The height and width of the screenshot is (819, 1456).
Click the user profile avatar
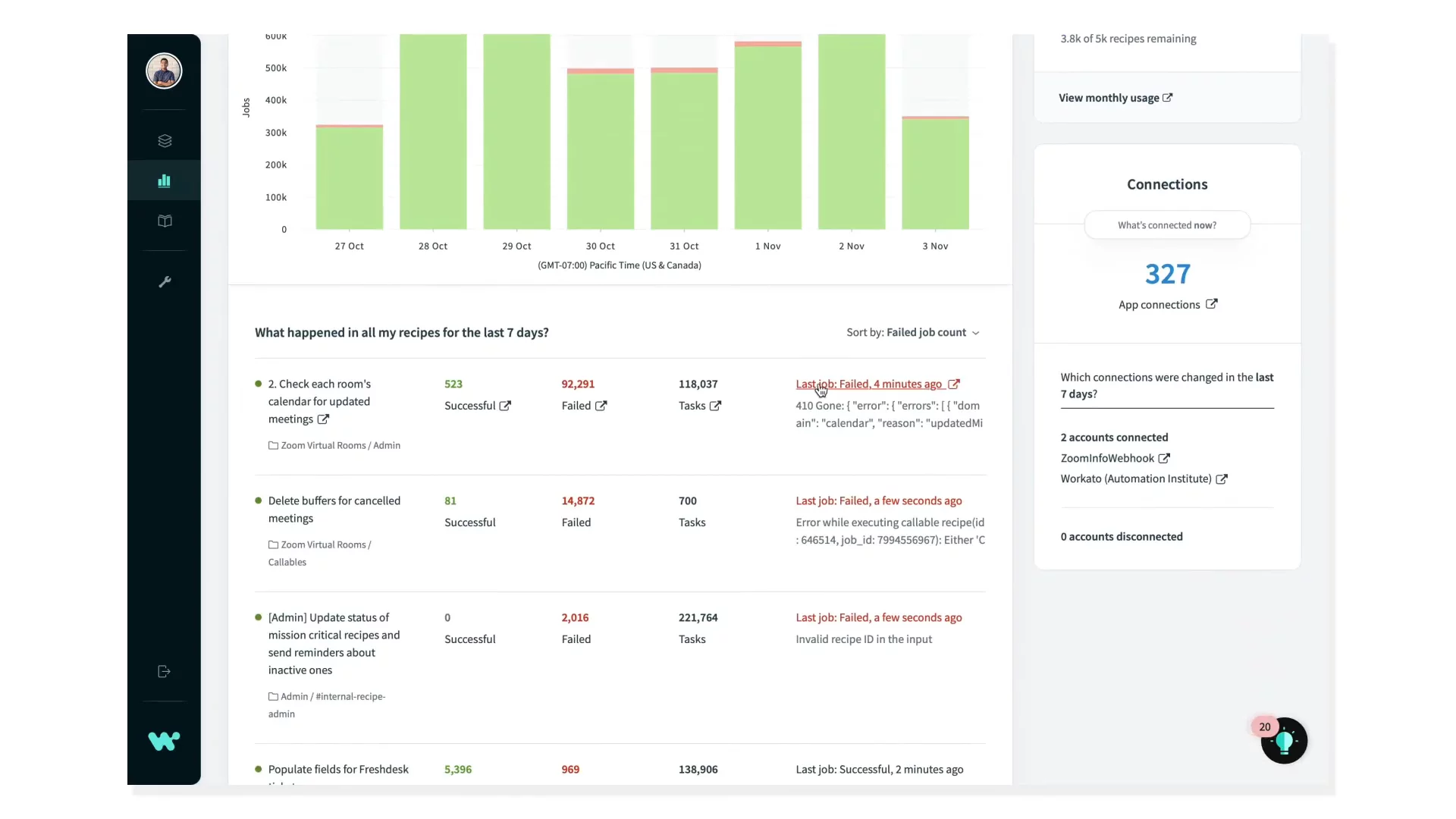tap(164, 71)
